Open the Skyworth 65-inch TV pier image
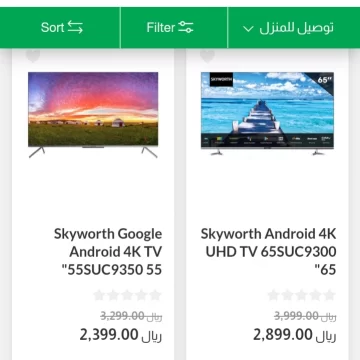 pyautogui.click(x=267, y=113)
